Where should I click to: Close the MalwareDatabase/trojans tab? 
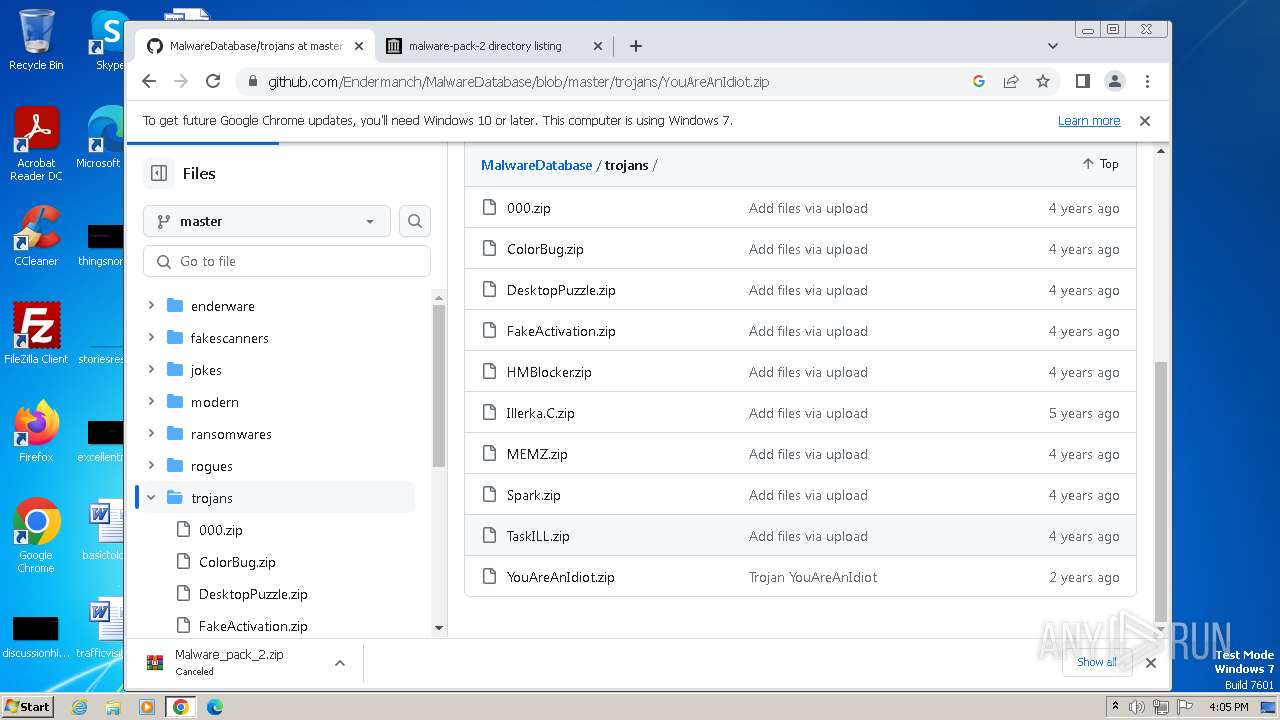(x=360, y=46)
